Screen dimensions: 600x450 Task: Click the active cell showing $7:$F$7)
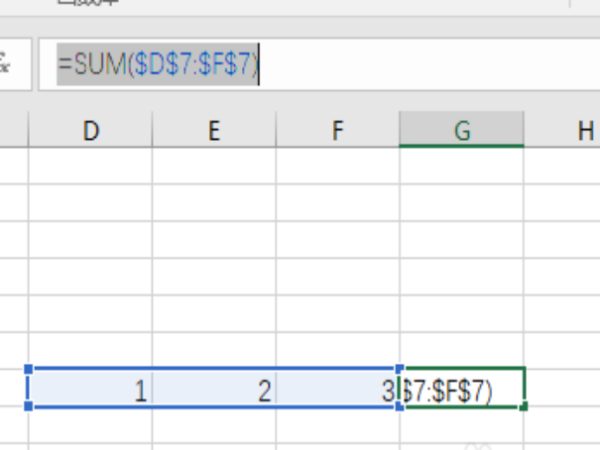[x=462, y=388]
